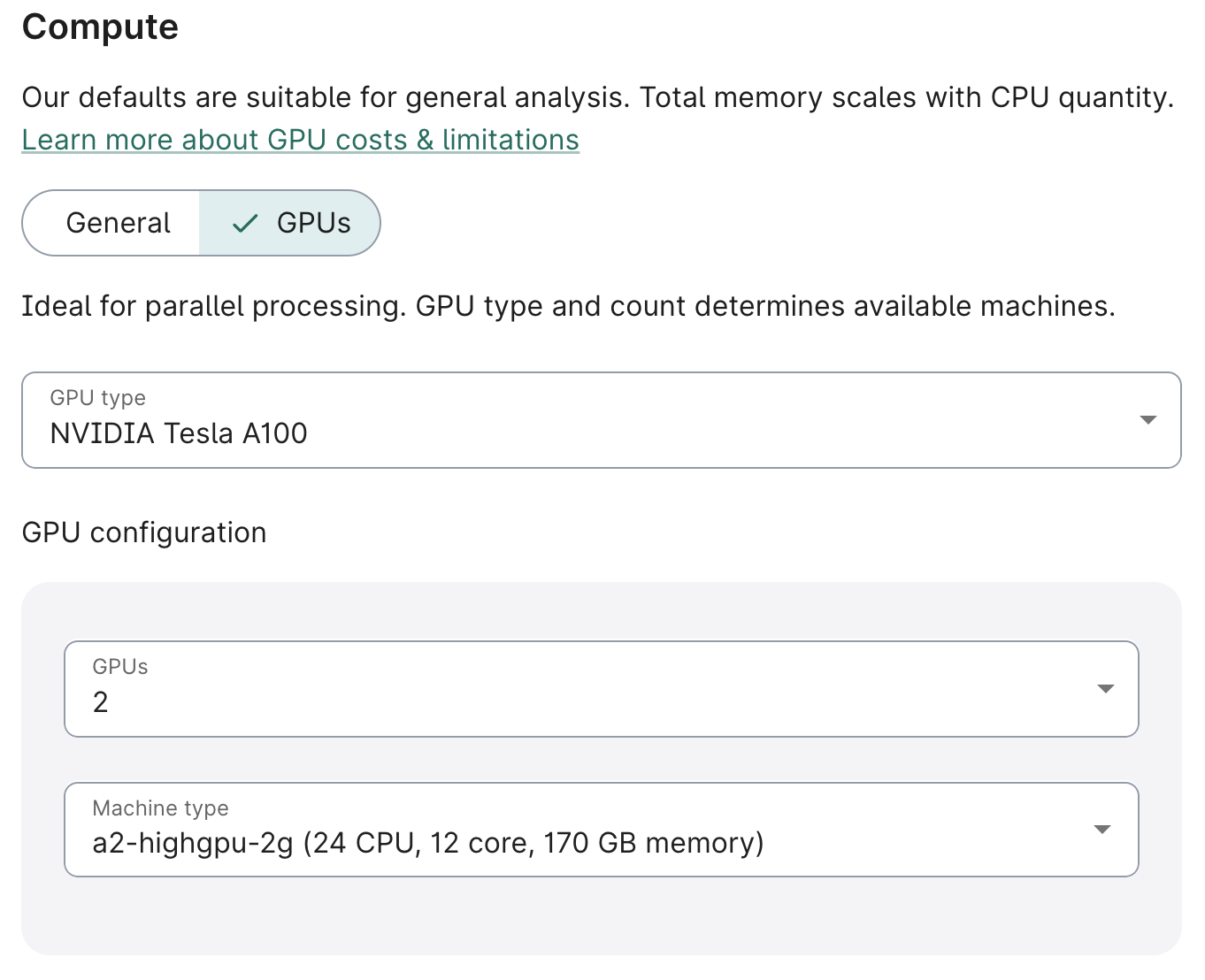Click the GPU type dropdown arrow

pyautogui.click(x=1147, y=419)
